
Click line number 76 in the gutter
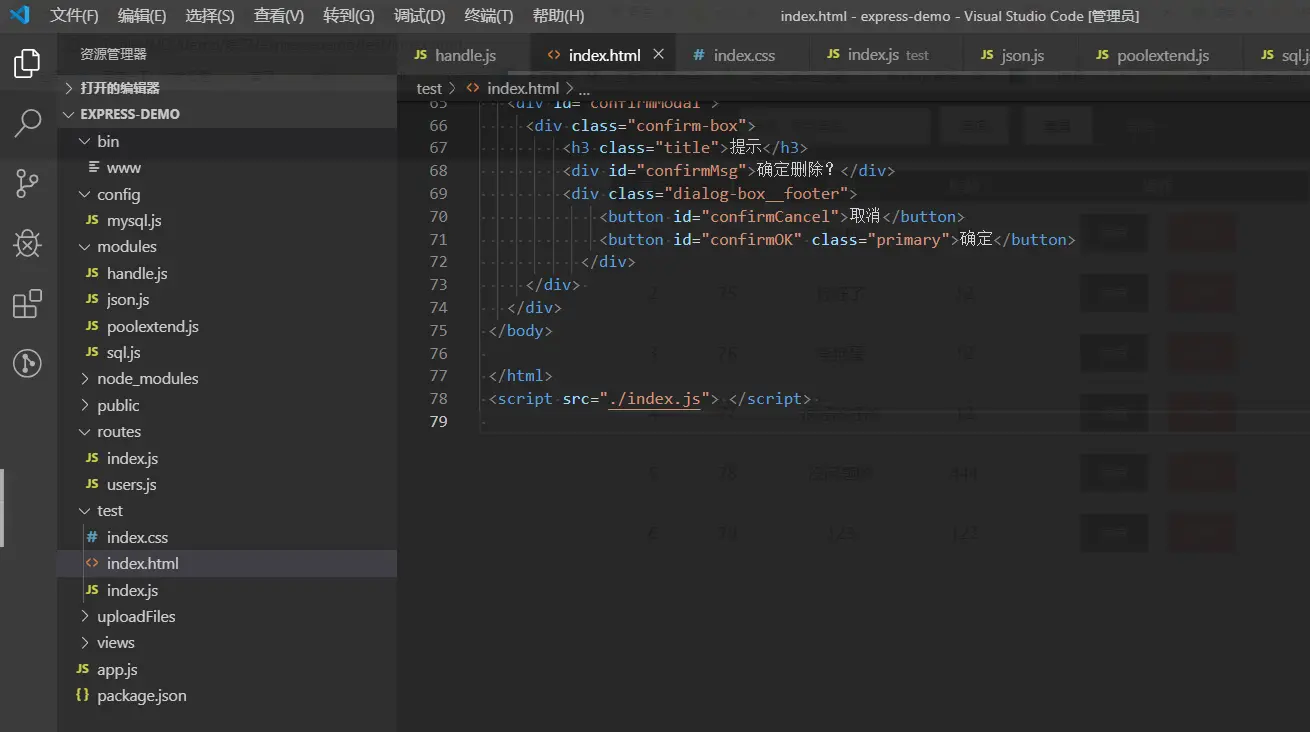point(438,353)
